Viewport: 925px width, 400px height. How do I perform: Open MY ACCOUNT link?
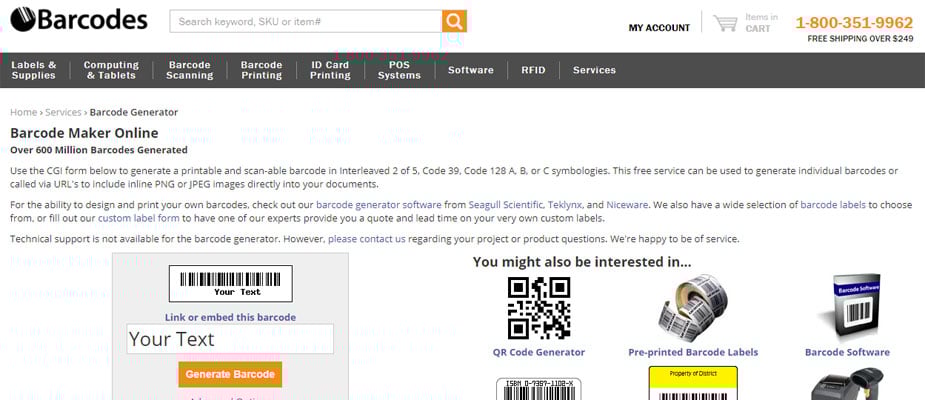(659, 28)
